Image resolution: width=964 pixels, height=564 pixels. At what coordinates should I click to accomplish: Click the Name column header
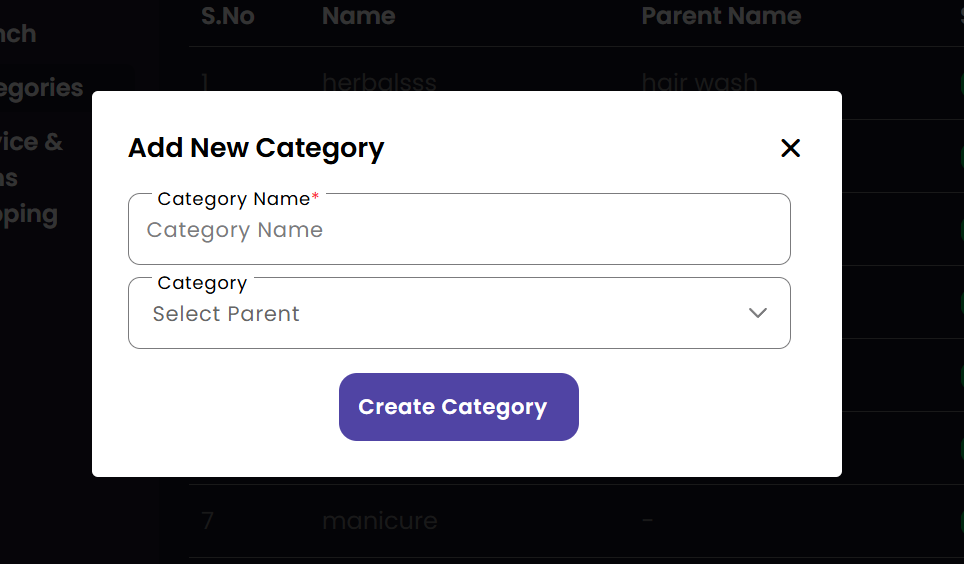click(x=358, y=16)
